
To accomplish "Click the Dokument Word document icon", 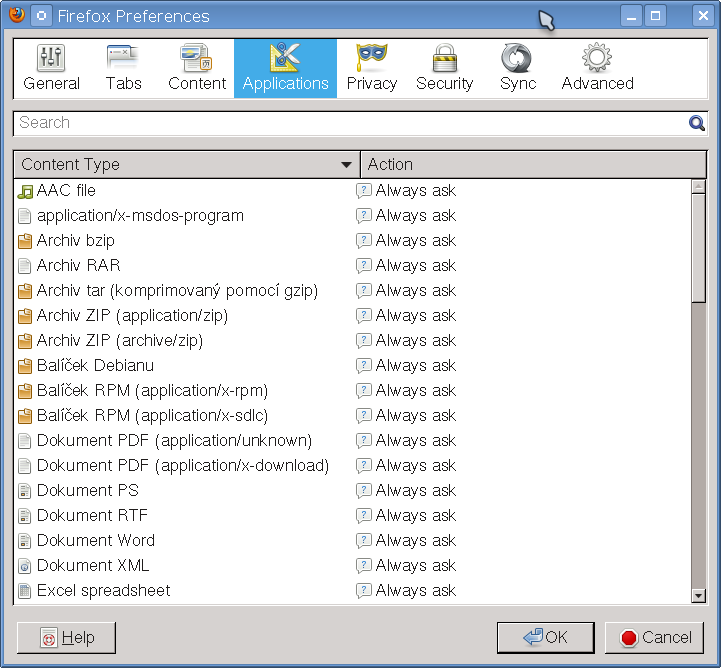I will [24, 541].
